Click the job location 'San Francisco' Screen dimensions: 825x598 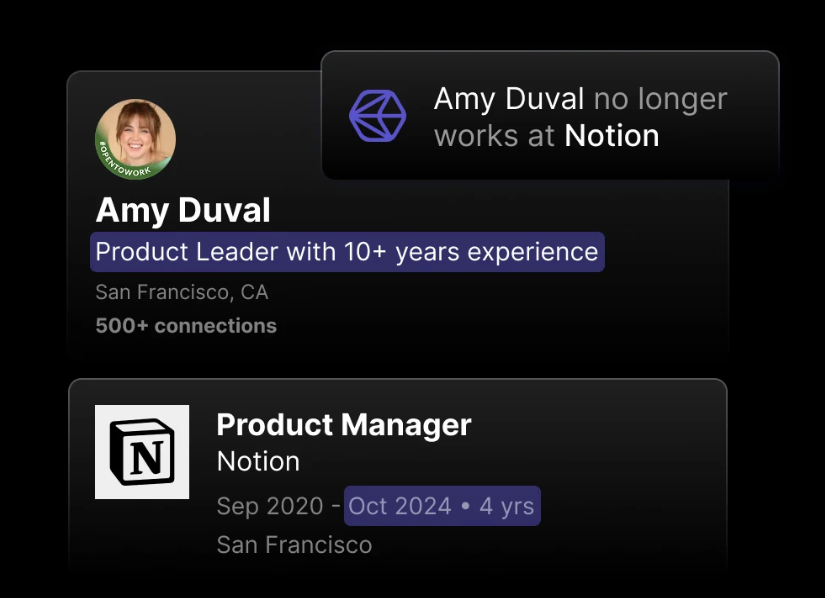295,544
